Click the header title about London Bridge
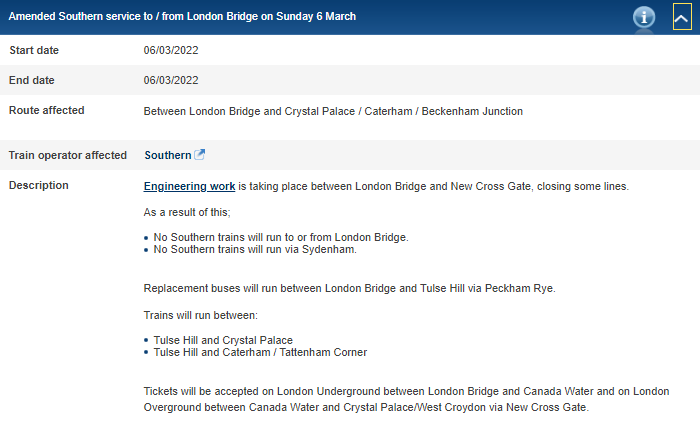700x424 pixels. (182, 17)
